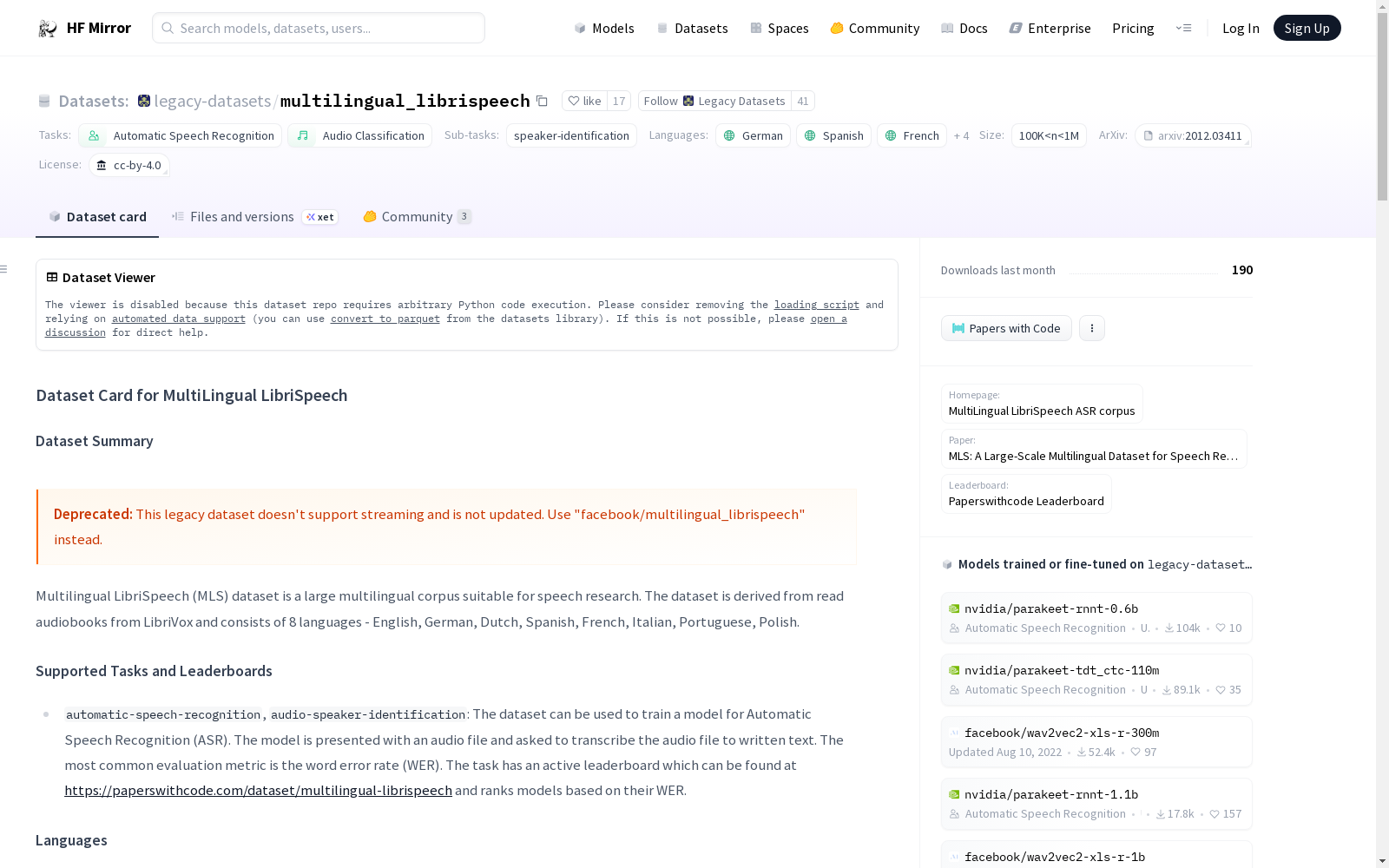This screenshot has width=1389, height=868.
Task: Click the Dataset Viewer table icon
Action: pos(52,277)
